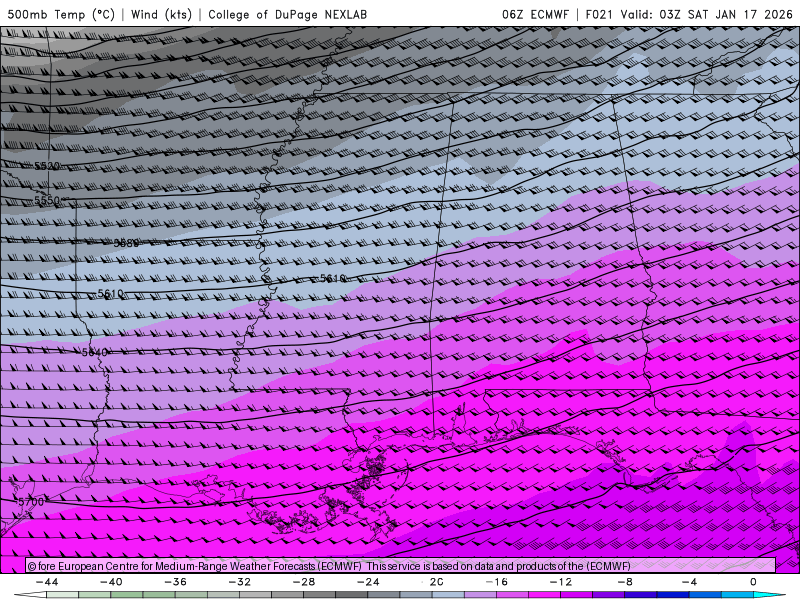Click the -36 colorbar scale label
The height and width of the screenshot is (600, 800).
[x=176, y=582]
